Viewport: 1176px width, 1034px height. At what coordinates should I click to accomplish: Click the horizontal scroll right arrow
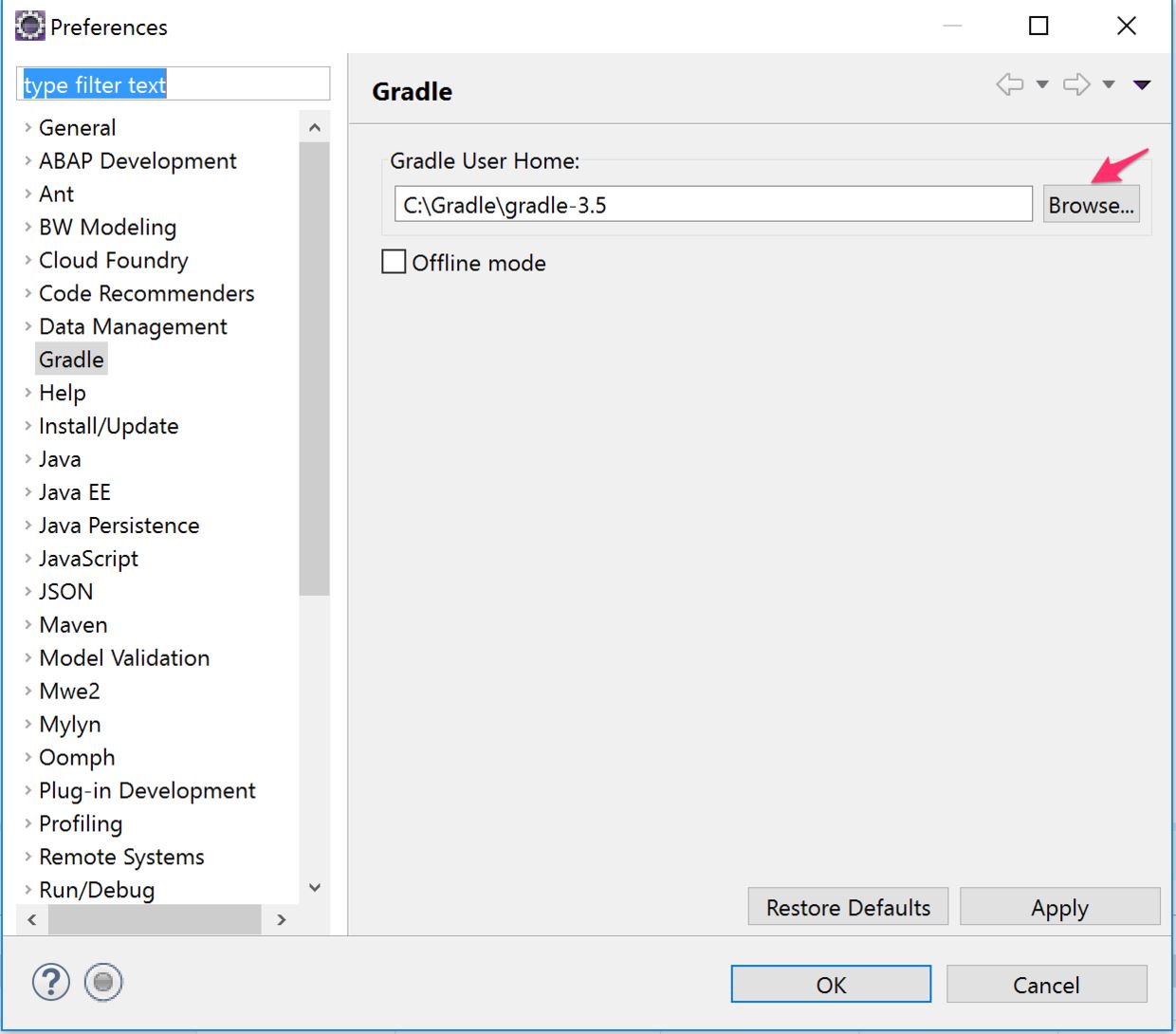(x=281, y=919)
